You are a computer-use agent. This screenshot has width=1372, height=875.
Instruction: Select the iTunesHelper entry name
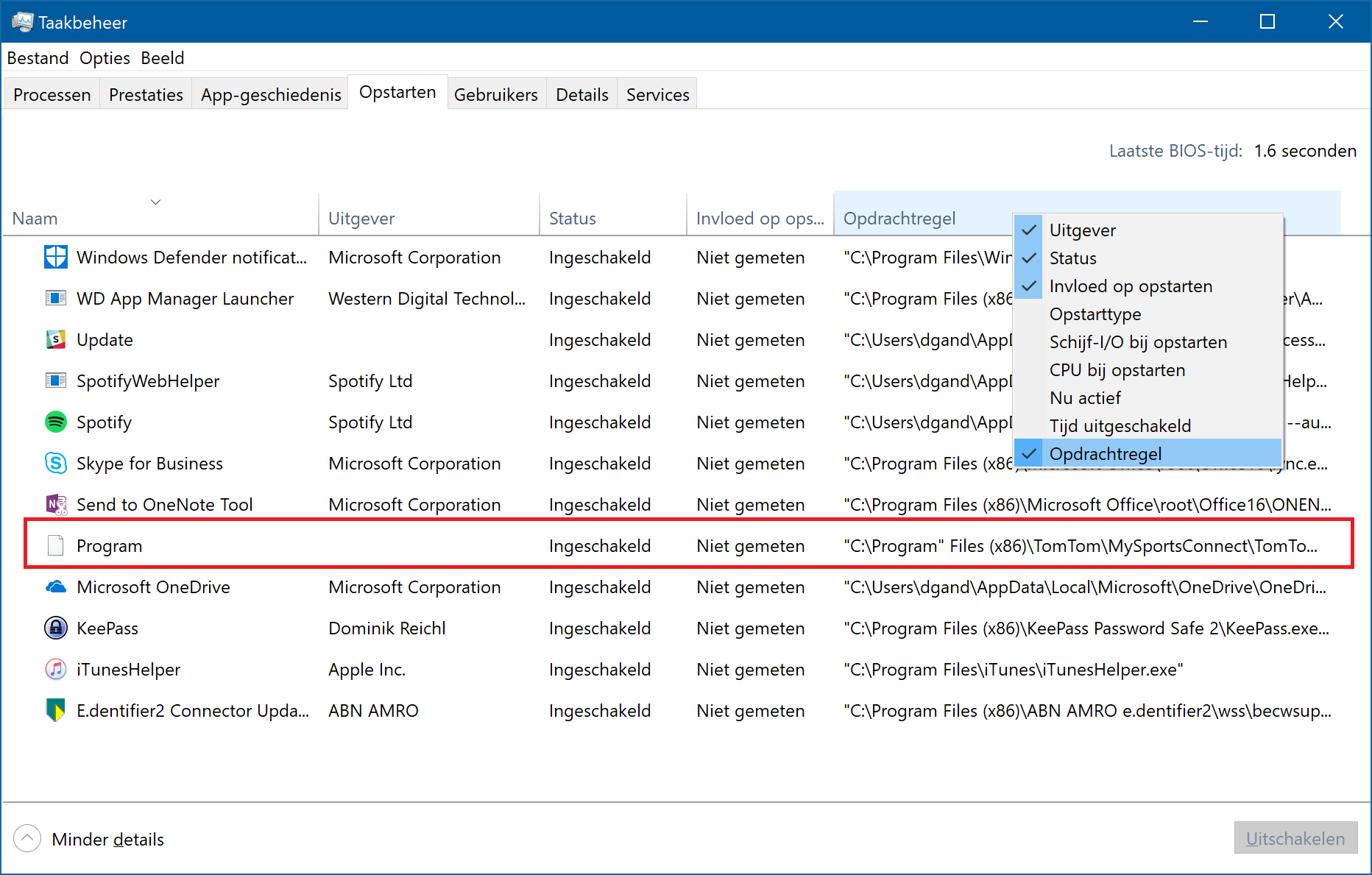click(x=129, y=670)
